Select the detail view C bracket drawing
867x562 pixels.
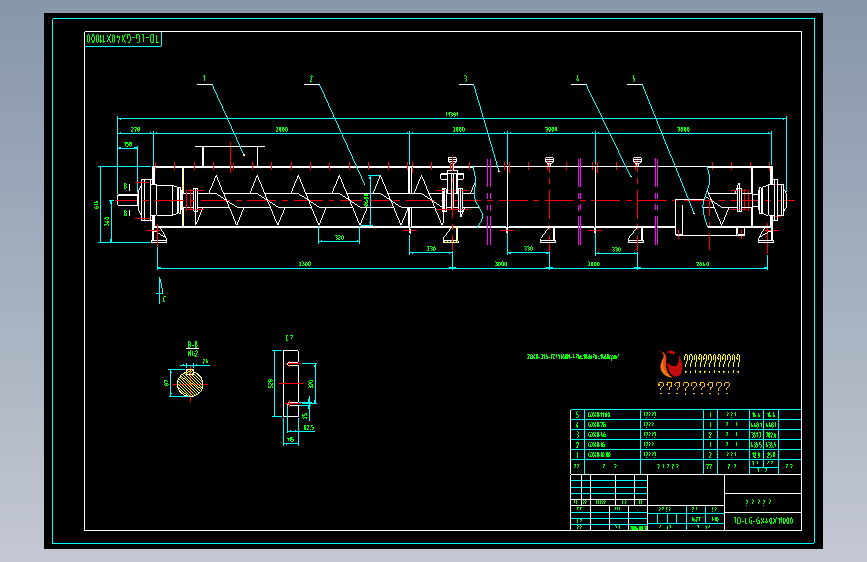point(291,383)
